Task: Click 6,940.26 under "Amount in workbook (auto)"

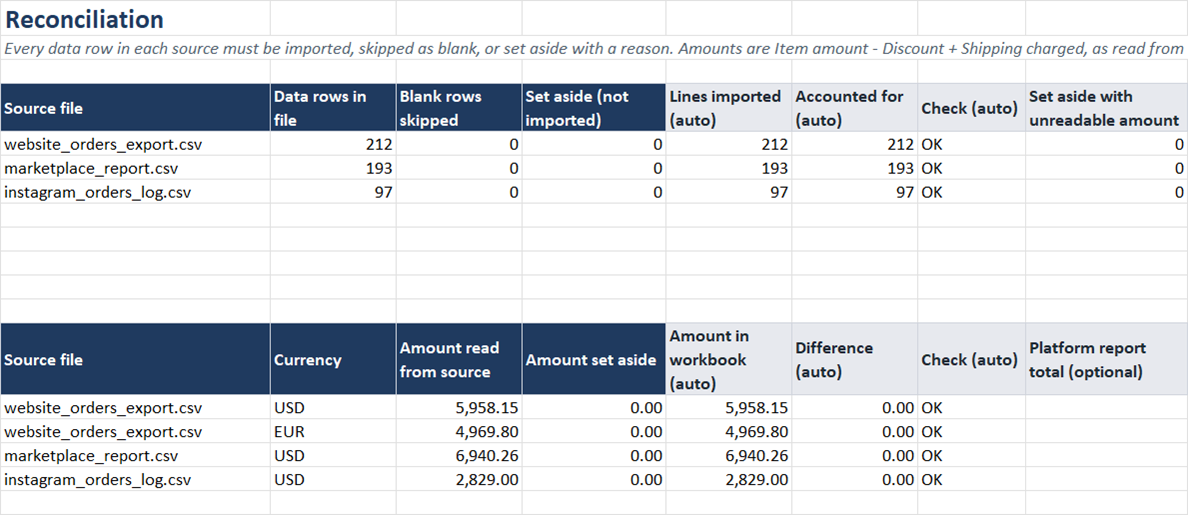Action: click(728, 456)
